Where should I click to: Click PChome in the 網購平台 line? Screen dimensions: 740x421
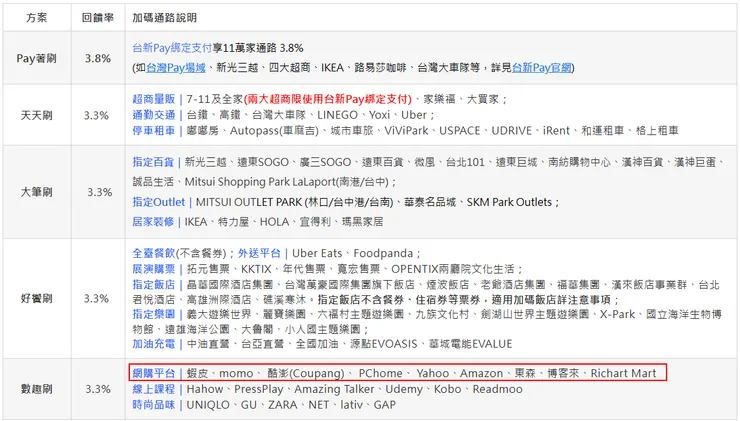[x=380, y=373]
